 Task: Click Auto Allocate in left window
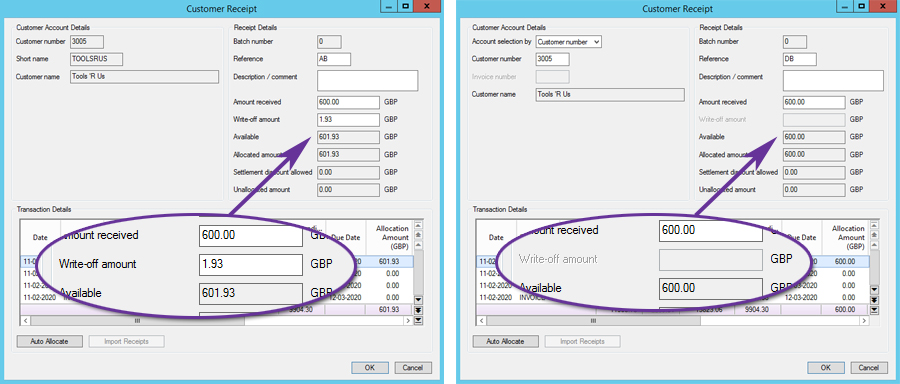pos(49,342)
